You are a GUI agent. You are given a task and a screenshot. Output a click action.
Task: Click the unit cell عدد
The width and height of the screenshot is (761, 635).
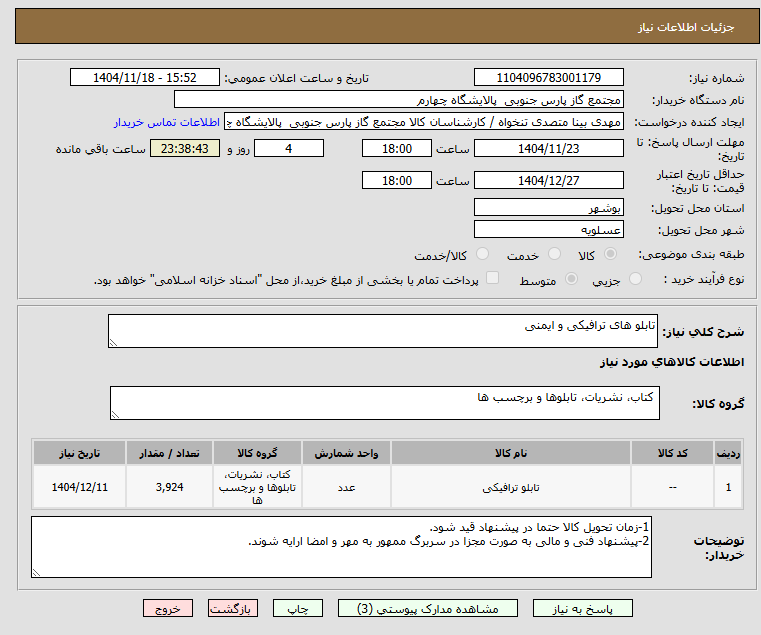pyautogui.click(x=346, y=487)
